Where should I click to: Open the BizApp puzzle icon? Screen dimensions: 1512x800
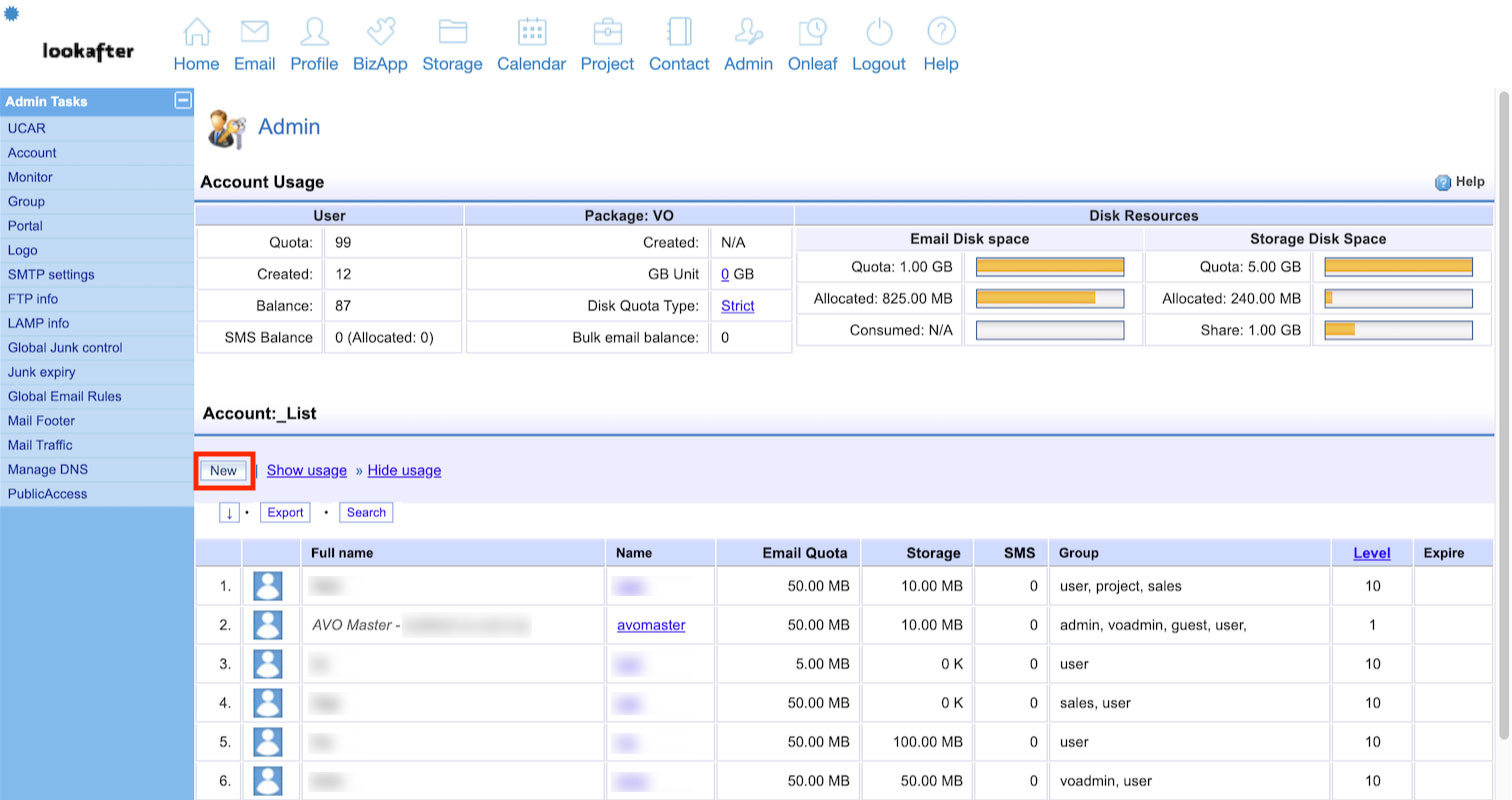[x=380, y=33]
